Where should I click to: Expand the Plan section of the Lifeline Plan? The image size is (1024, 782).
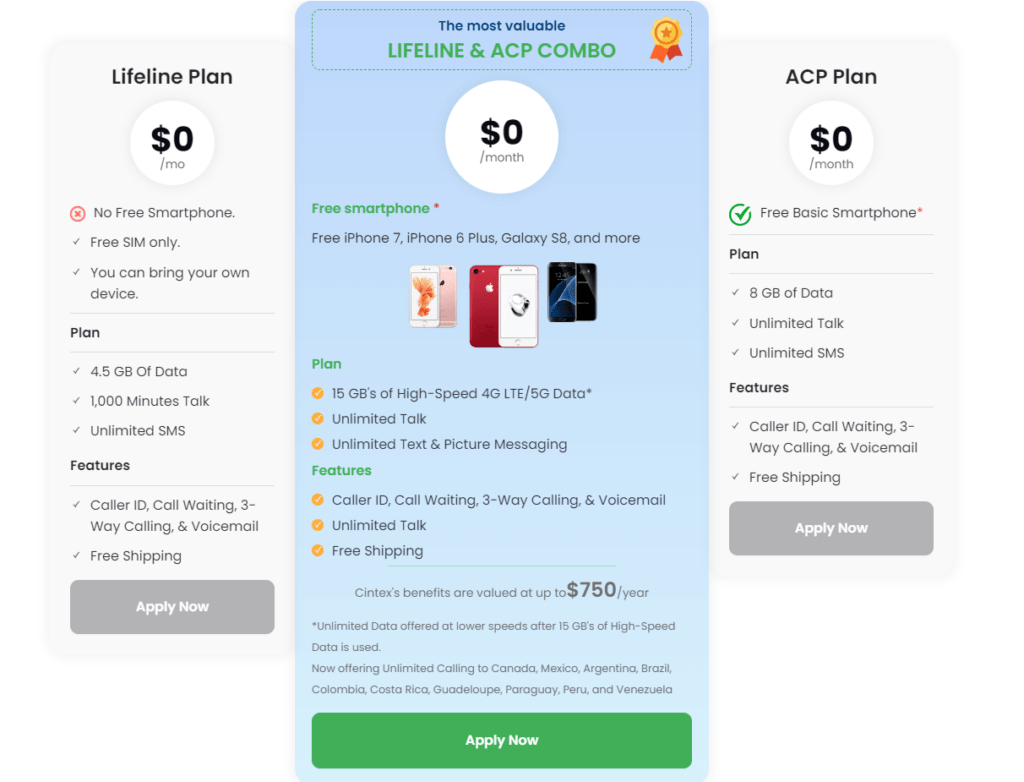[x=84, y=332]
